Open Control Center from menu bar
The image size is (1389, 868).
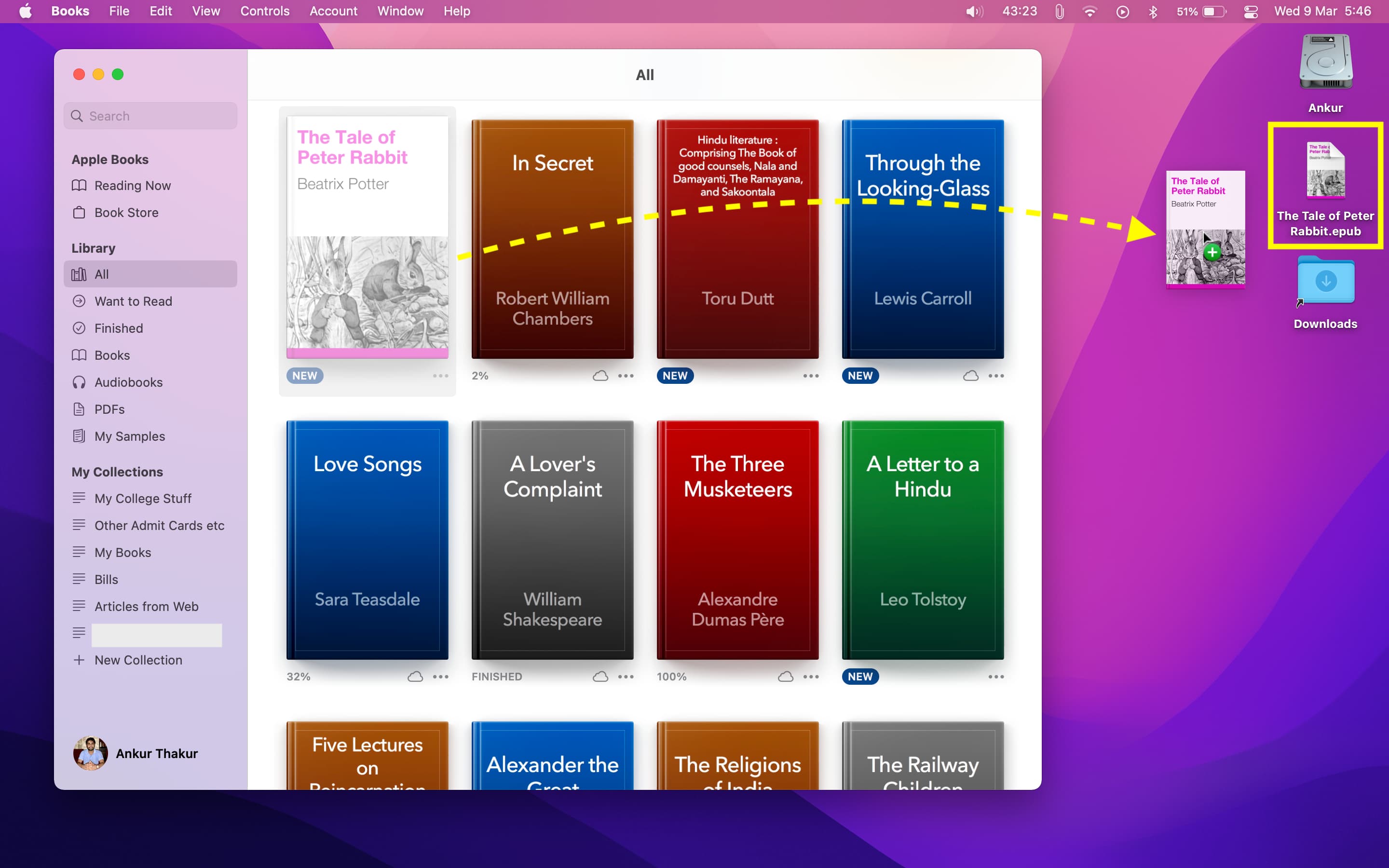tap(1251, 12)
